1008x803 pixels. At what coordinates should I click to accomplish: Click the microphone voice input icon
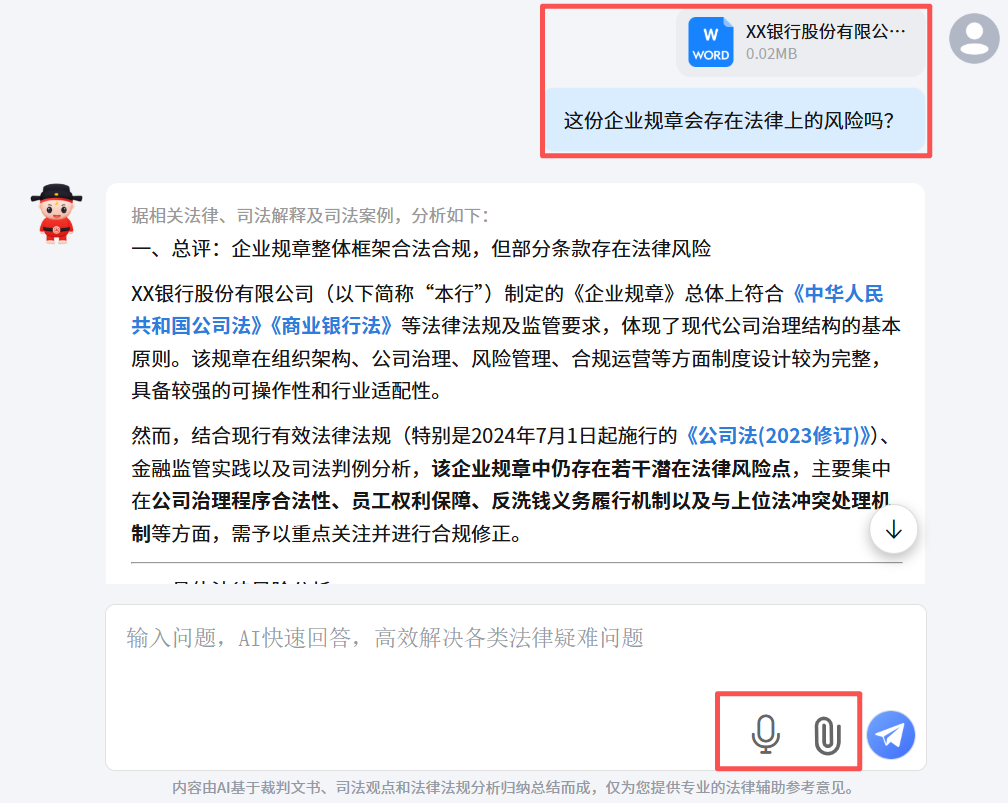pyautogui.click(x=766, y=734)
